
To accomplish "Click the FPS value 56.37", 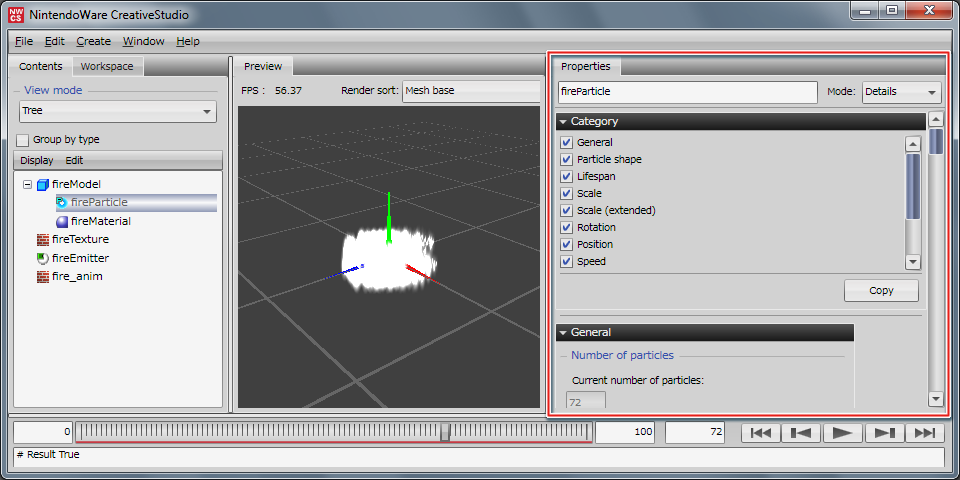I will pyautogui.click(x=288, y=91).
